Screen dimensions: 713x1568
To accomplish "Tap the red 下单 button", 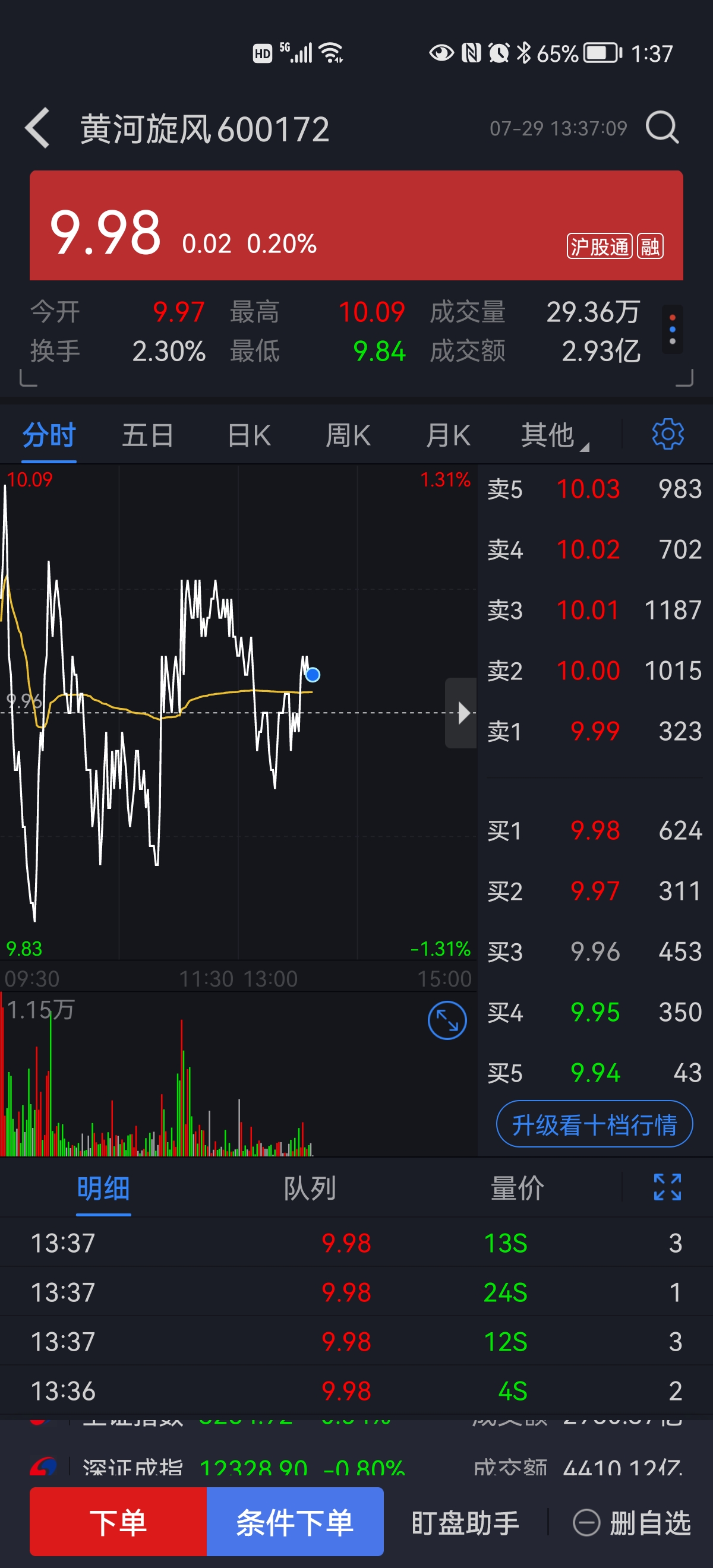I will (x=118, y=1522).
